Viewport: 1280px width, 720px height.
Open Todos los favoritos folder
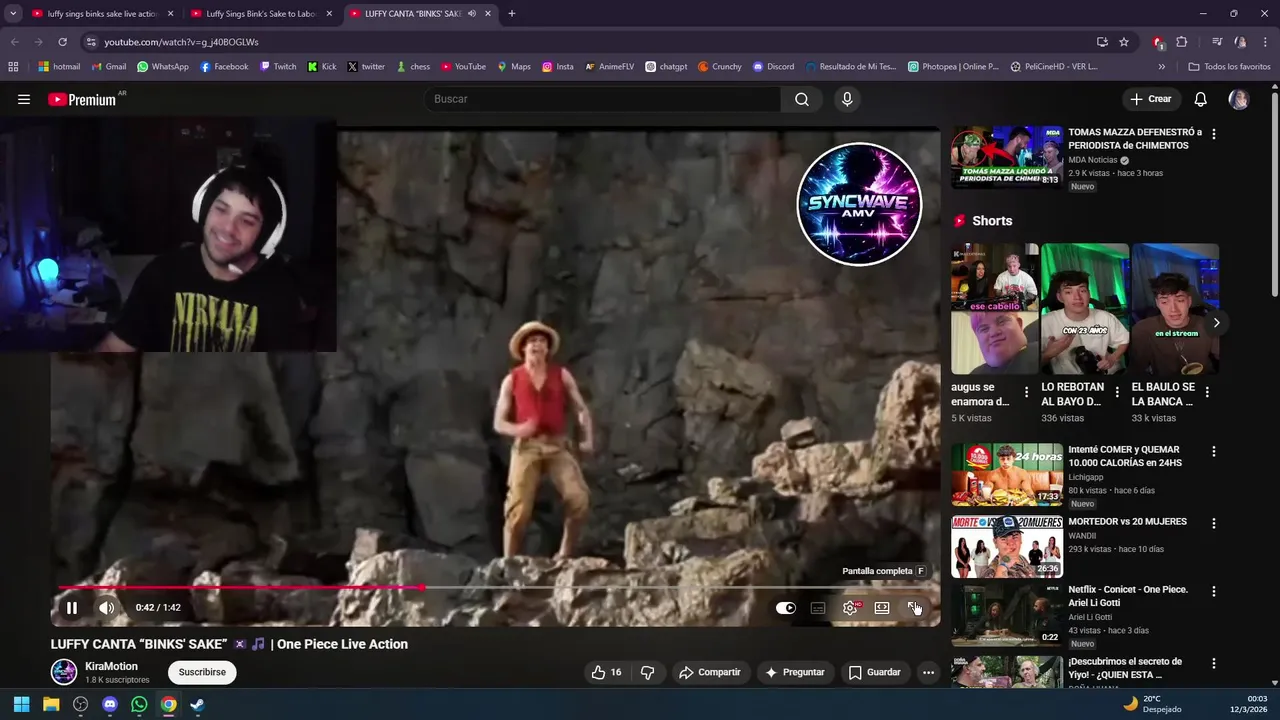coord(1229,67)
